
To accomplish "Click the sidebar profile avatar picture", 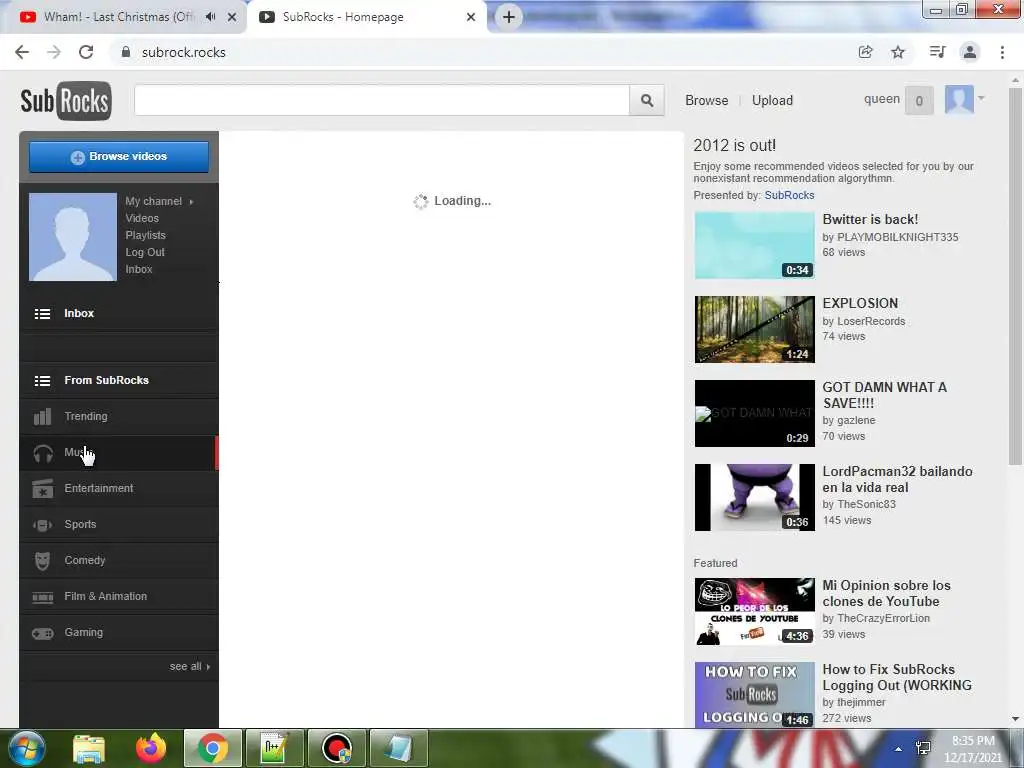I will [x=73, y=237].
